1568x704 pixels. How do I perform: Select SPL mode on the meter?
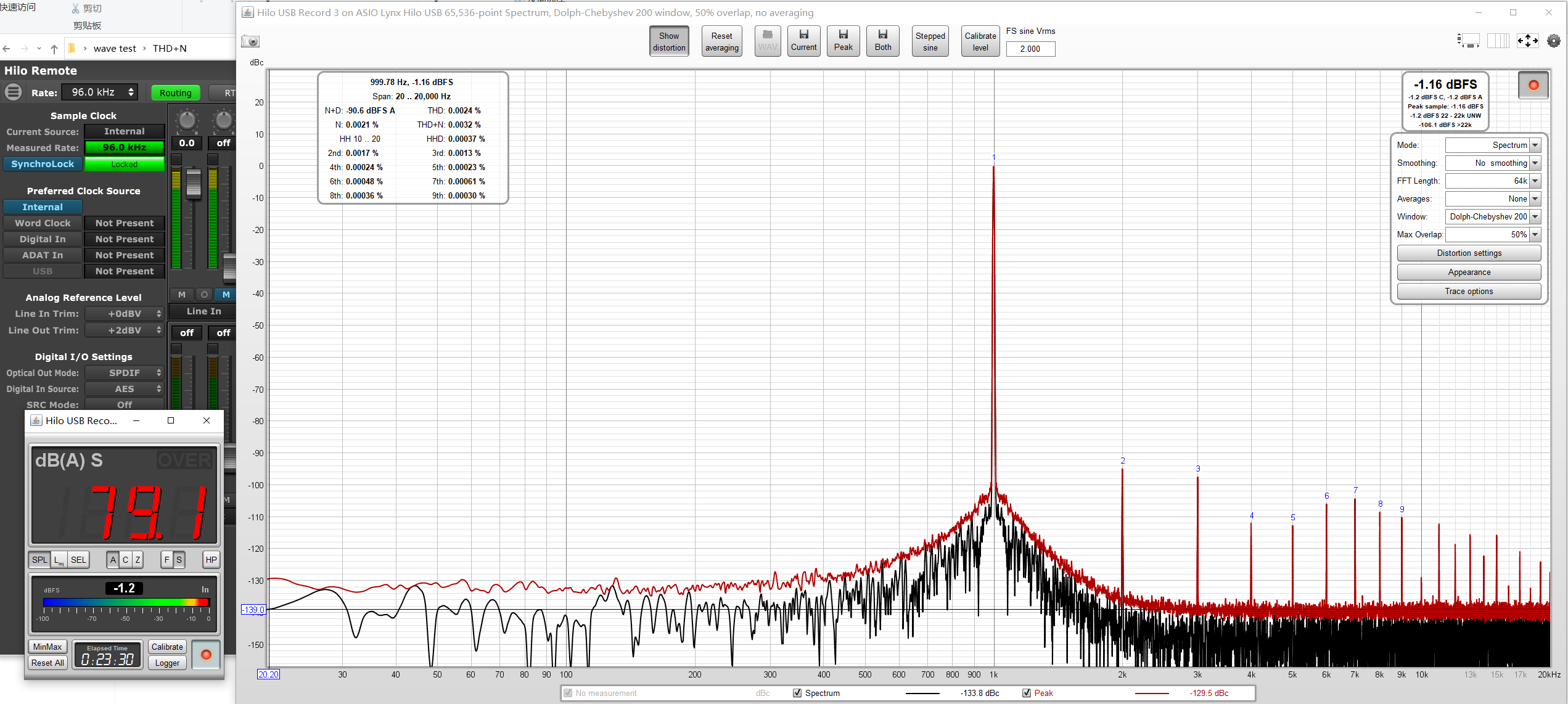(x=39, y=560)
